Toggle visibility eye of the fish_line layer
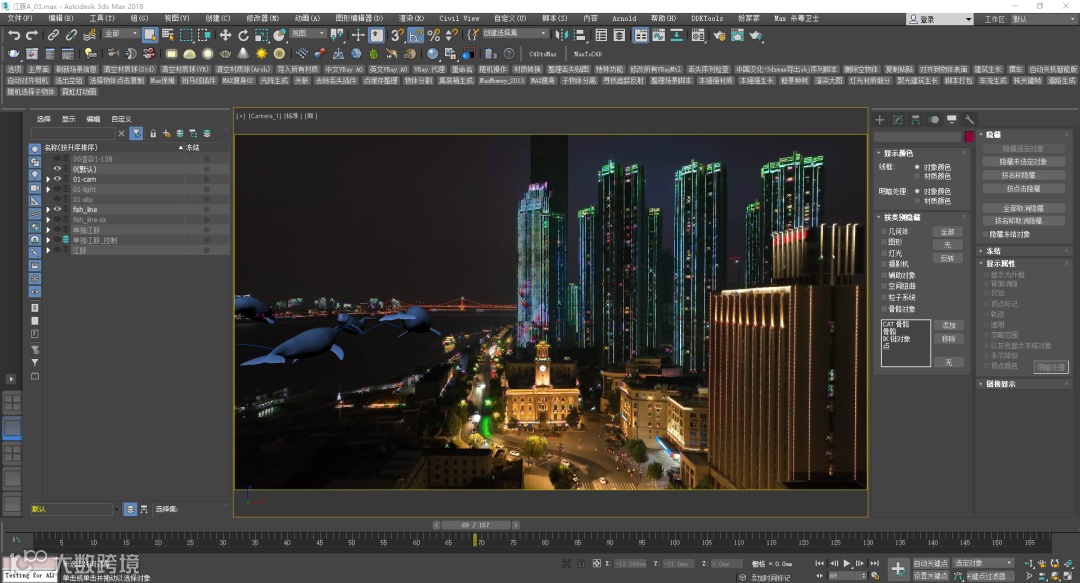1080x583 pixels. tap(58, 210)
